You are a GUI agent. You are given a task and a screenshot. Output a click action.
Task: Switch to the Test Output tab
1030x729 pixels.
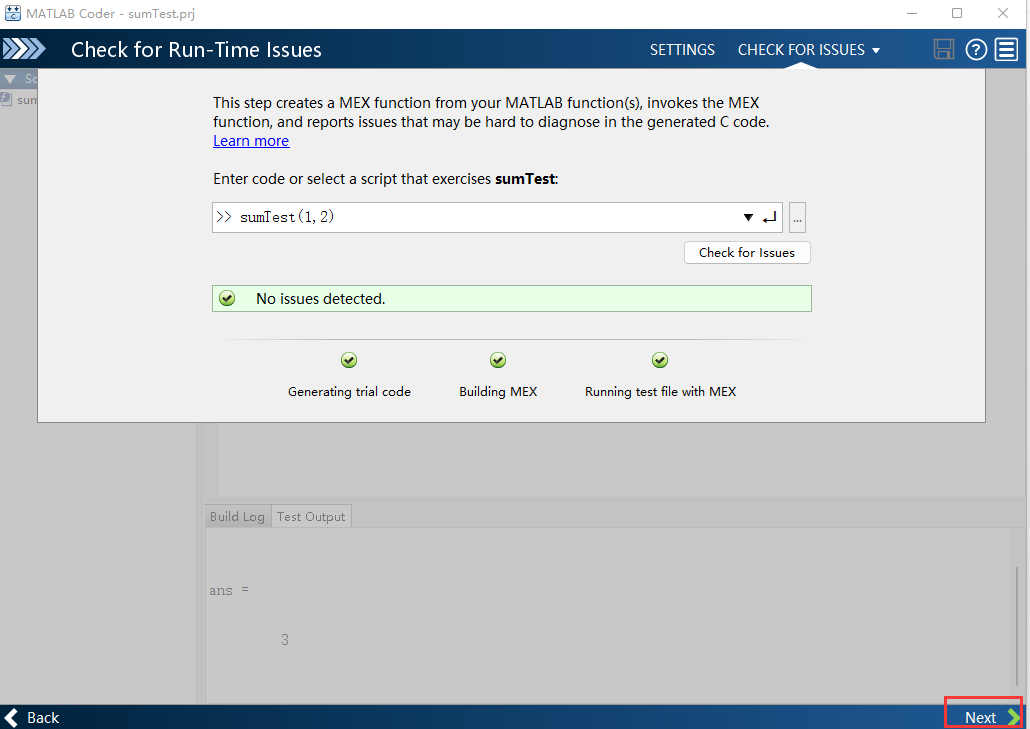(x=311, y=516)
